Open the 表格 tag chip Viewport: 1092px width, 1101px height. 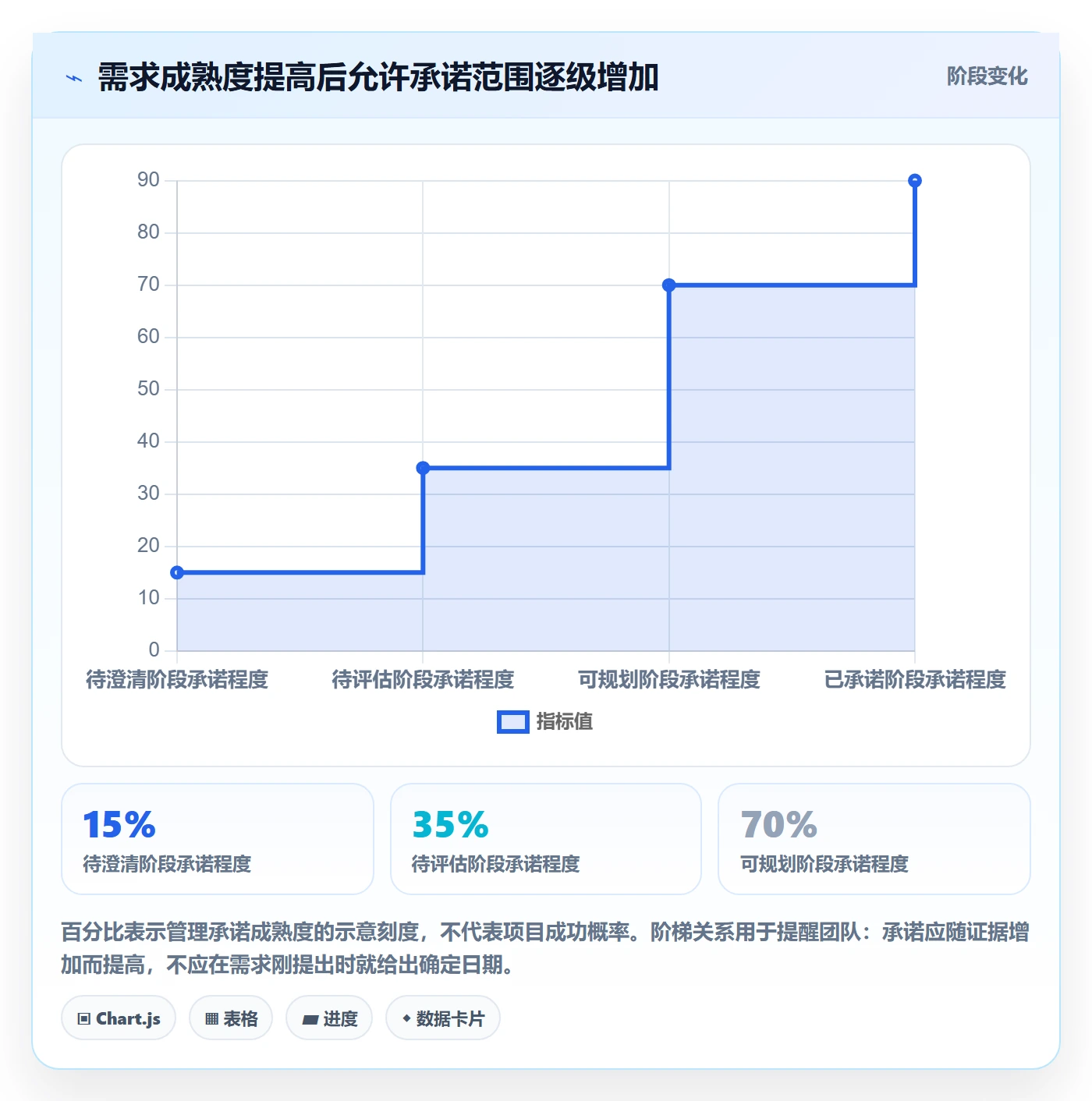231,1018
